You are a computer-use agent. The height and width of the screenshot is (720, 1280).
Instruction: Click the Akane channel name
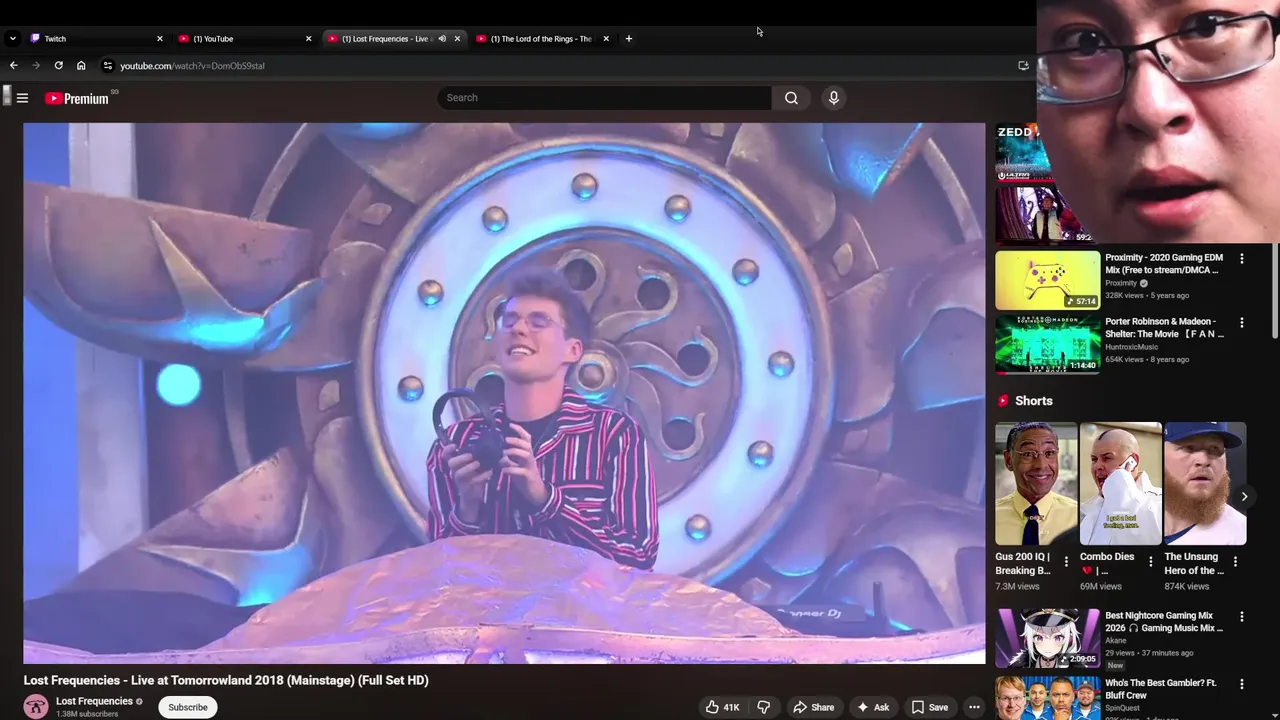(x=1116, y=641)
